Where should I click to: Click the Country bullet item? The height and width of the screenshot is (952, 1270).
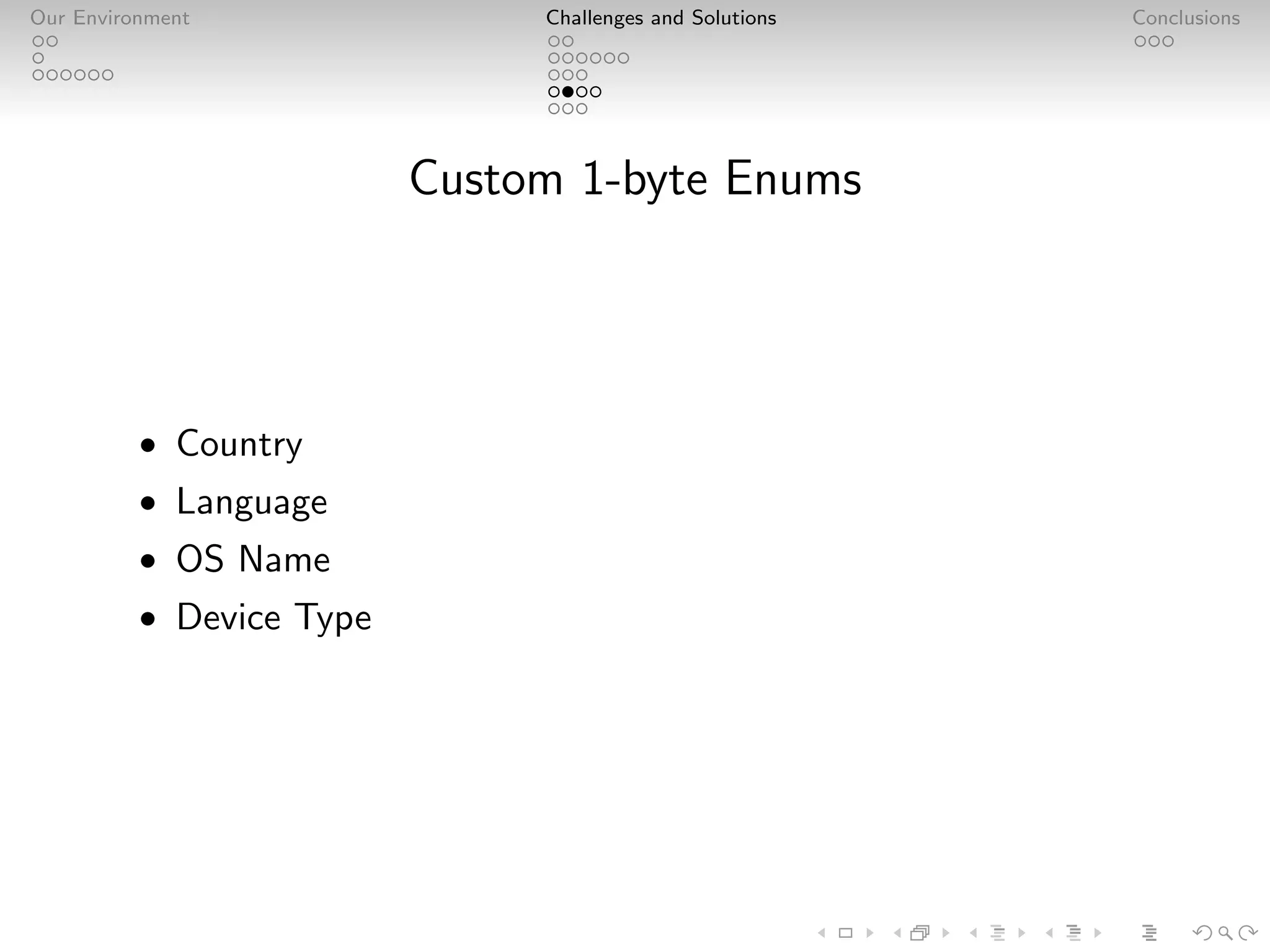point(239,444)
